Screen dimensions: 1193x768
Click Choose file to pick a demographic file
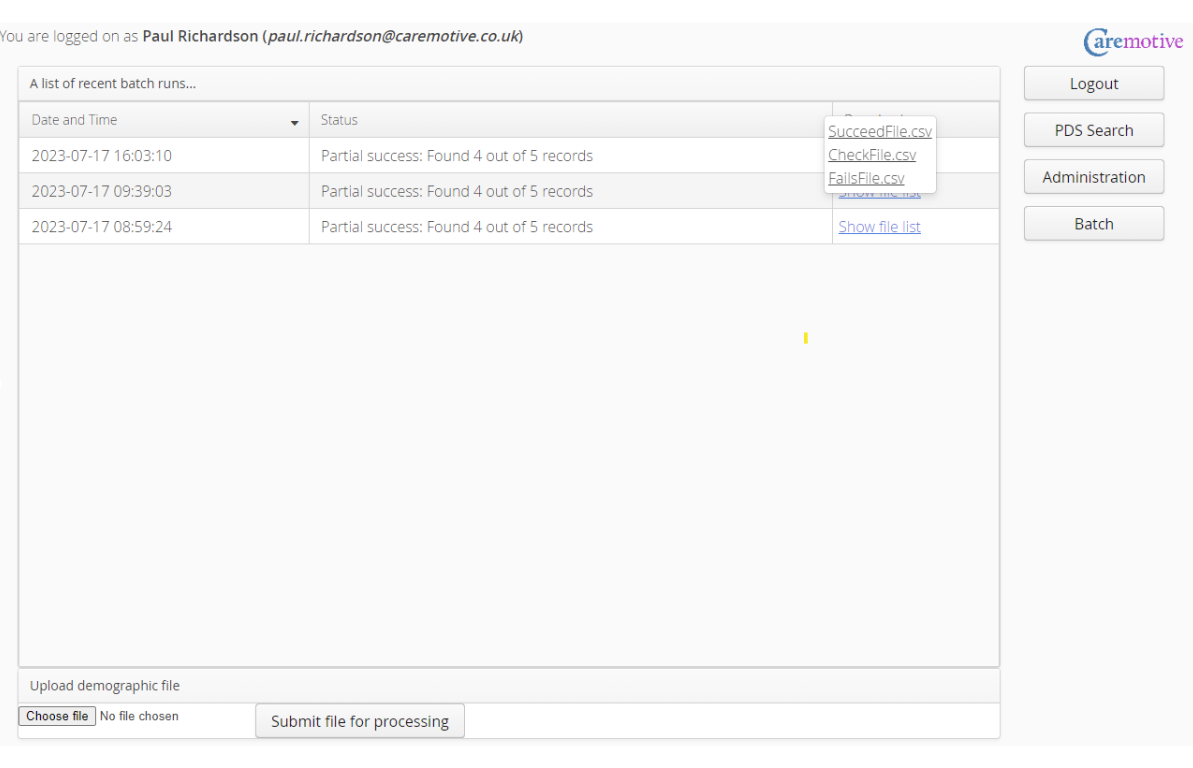coord(56,716)
